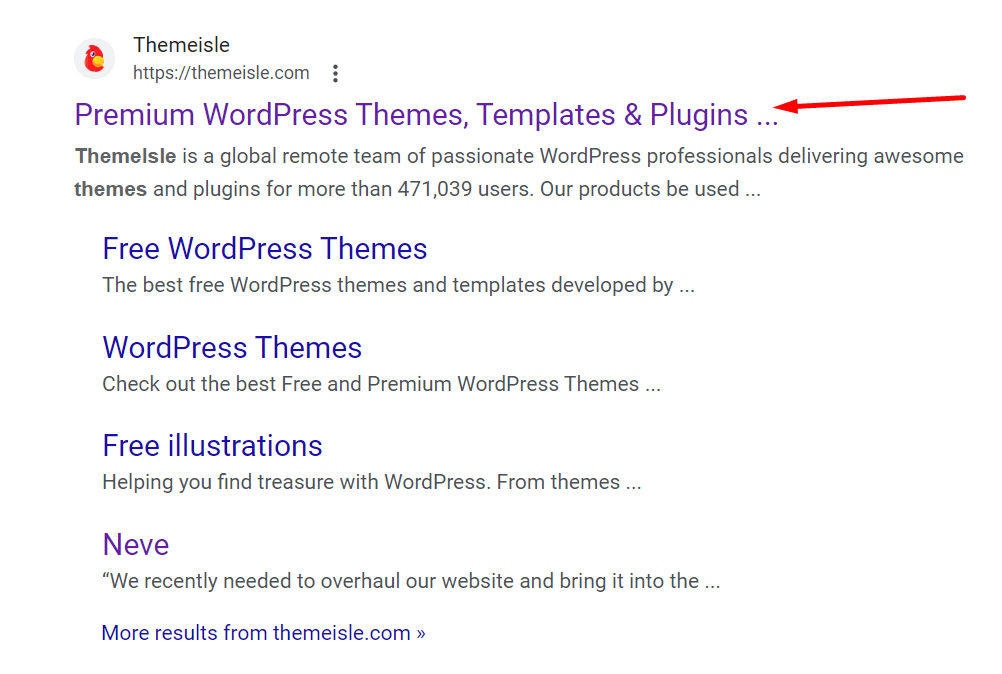The width and height of the screenshot is (1002, 674).
Task: Open the three-dot options next to themeisle.com
Action: click(x=335, y=73)
